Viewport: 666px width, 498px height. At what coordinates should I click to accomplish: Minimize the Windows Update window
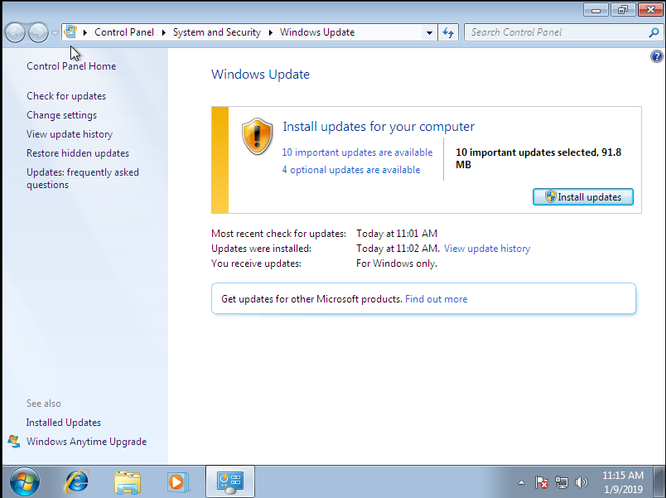[x=595, y=10]
